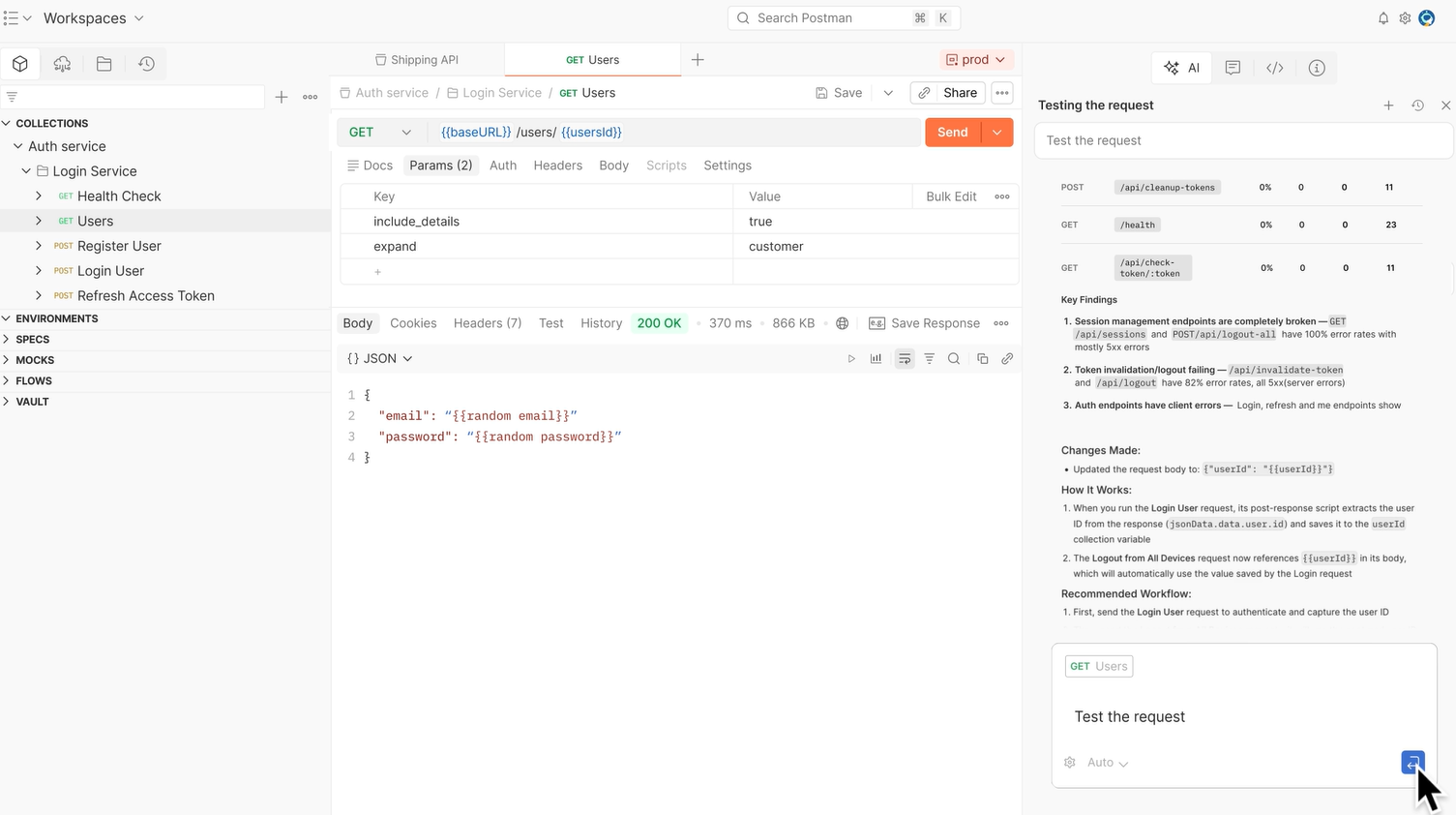Click the request URL field

(x=672, y=133)
